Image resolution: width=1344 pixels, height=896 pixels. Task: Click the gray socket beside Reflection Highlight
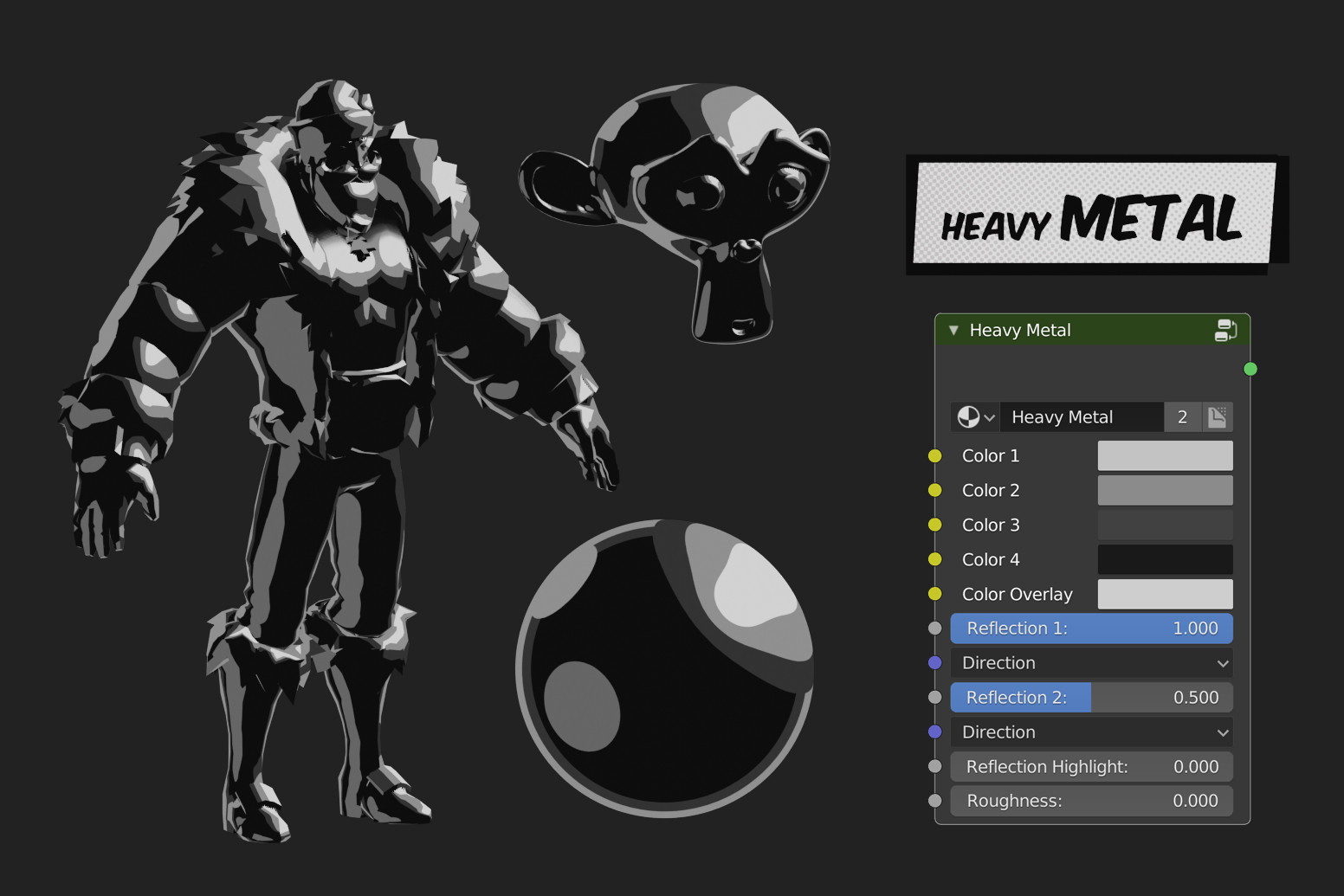(x=935, y=767)
